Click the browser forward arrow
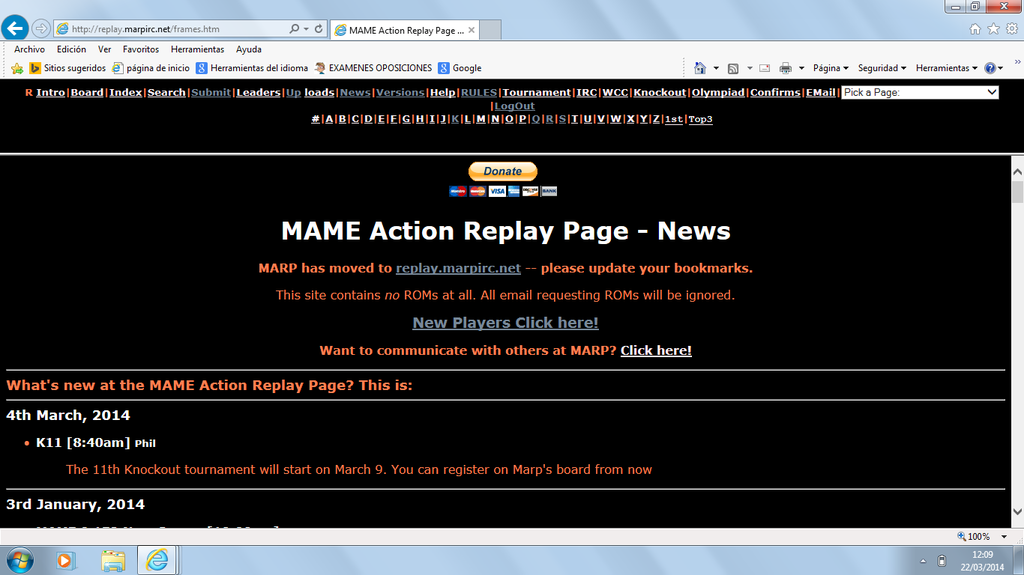Screen dimensions: 1024x575 click(x=40, y=29)
